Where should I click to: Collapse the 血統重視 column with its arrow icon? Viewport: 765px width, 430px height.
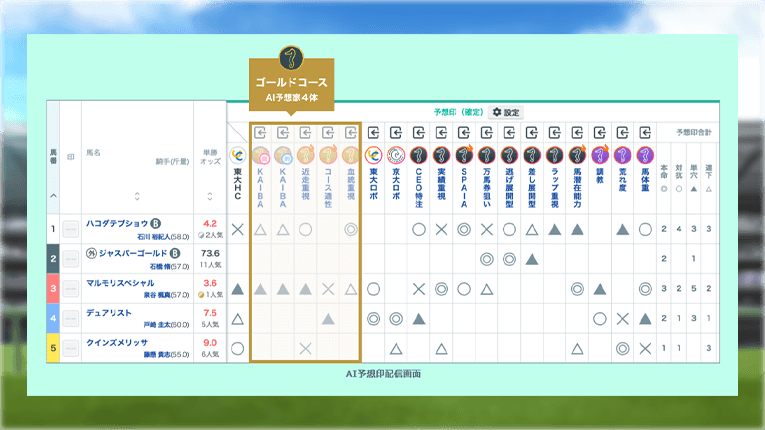[x=351, y=132]
